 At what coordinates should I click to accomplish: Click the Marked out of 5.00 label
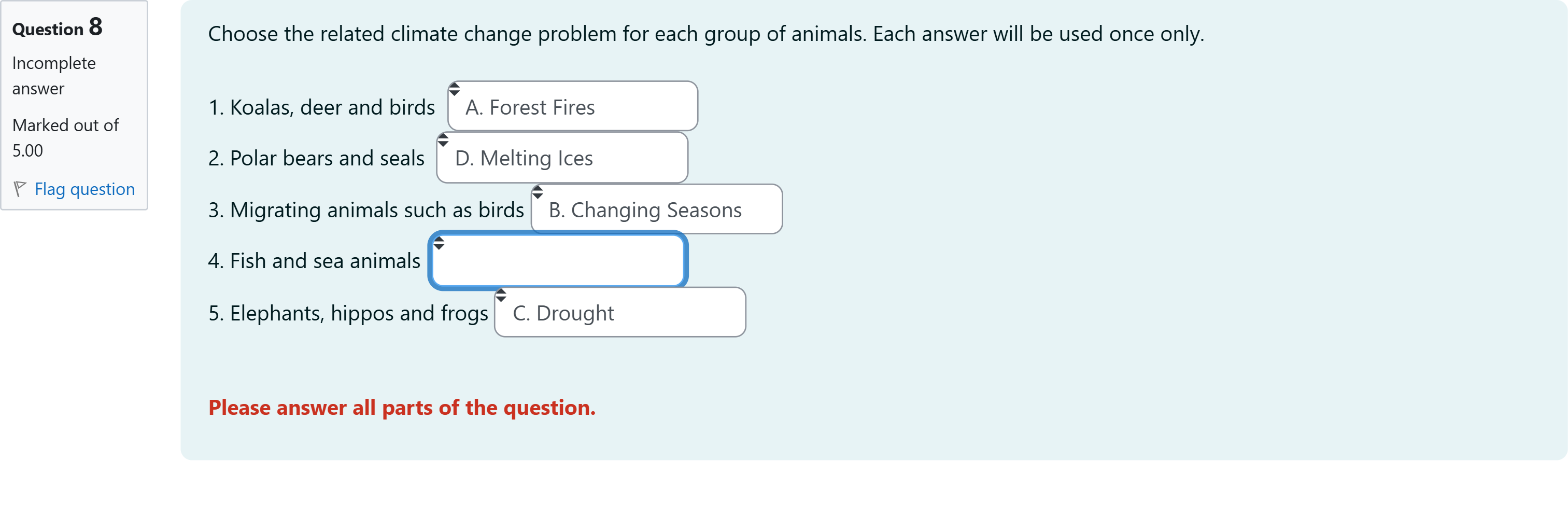coord(64,137)
